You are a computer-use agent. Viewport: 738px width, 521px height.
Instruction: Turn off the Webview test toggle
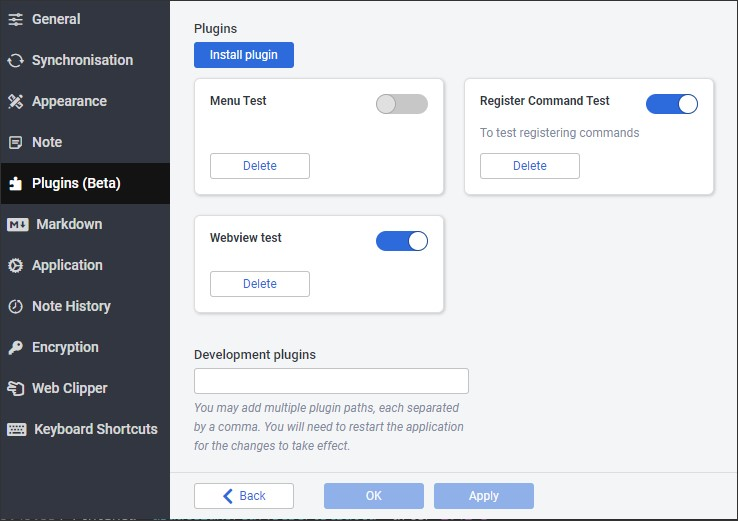pos(401,241)
